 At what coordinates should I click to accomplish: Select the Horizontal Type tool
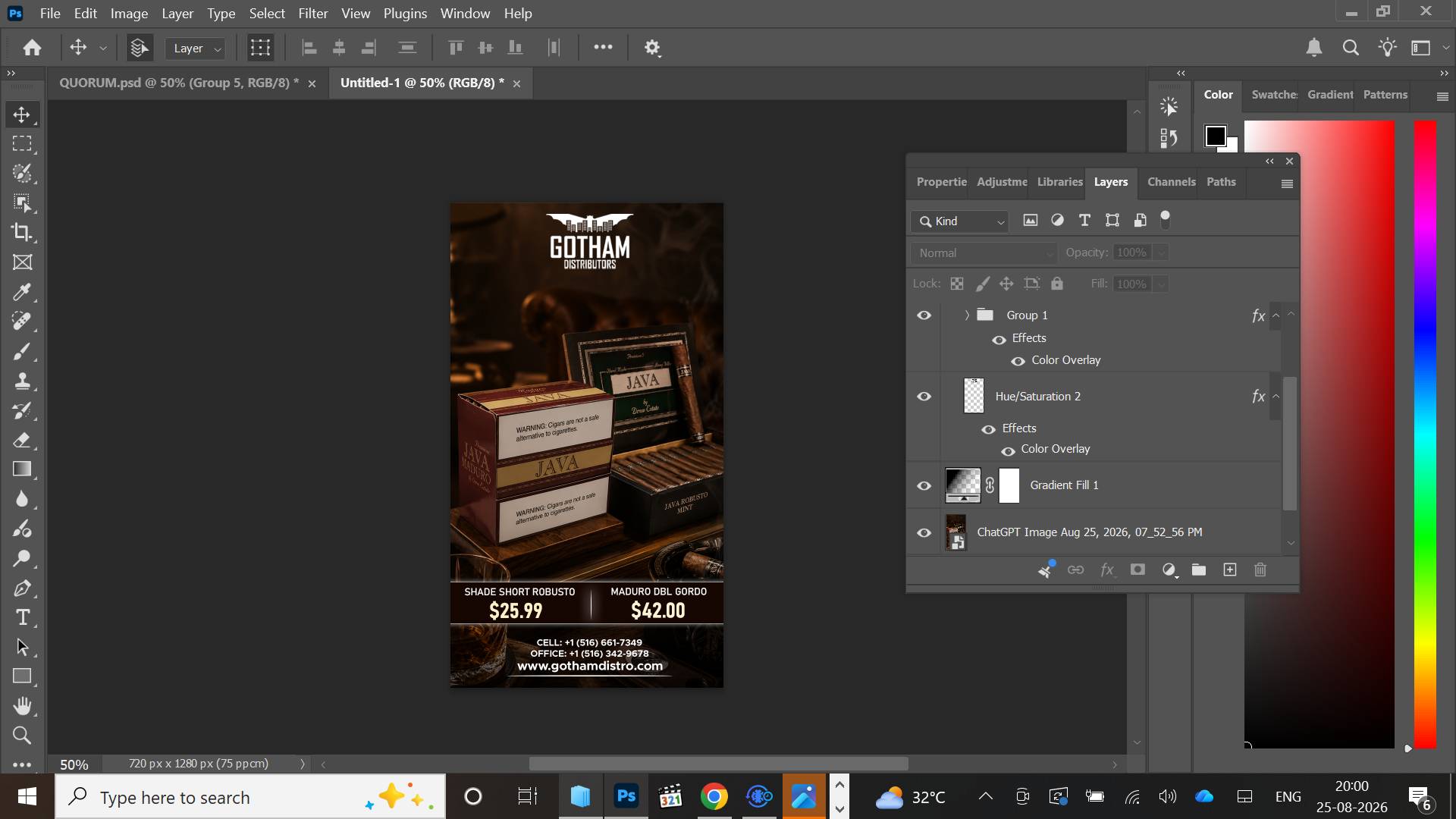click(x=22, y=617)
